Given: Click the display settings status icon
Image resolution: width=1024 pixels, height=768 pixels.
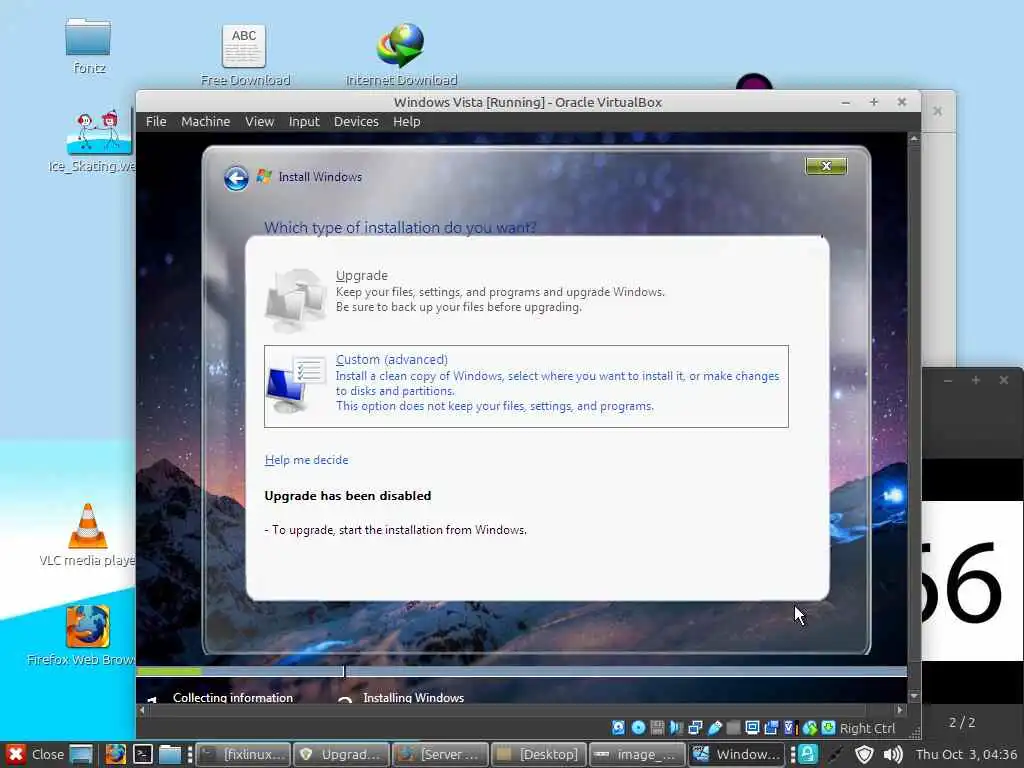Looking at the screenshot, I should pos(752,728).
